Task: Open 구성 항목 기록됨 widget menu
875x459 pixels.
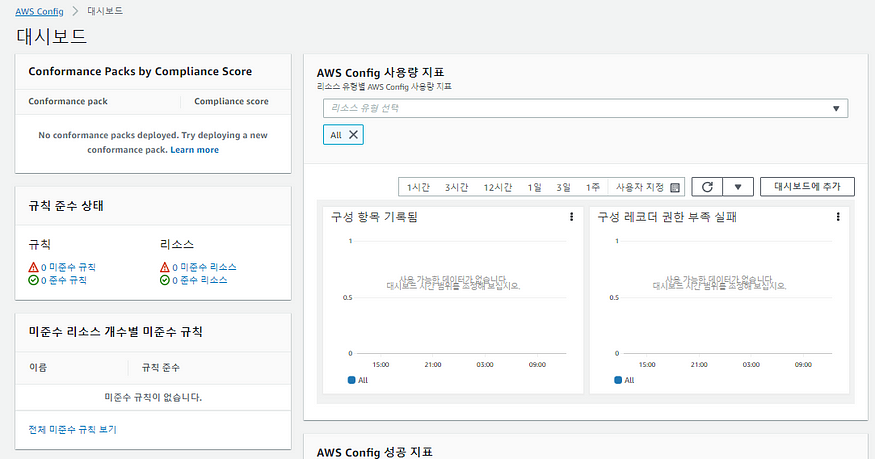Action: 571,217
